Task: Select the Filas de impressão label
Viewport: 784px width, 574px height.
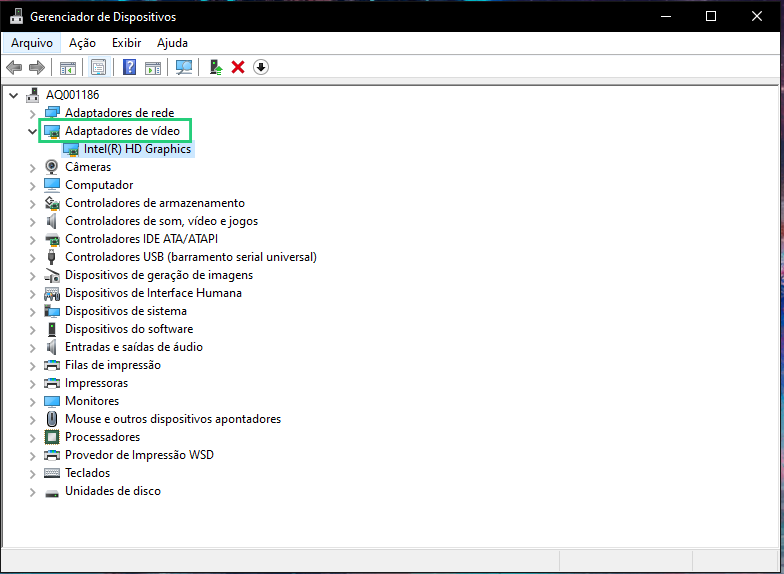Action: [112, 365]
